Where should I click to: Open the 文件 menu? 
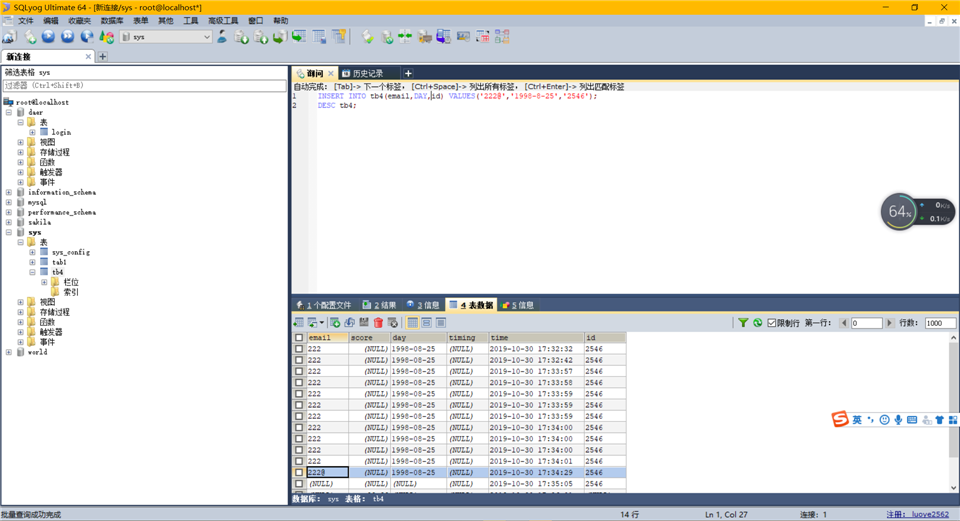26,21
